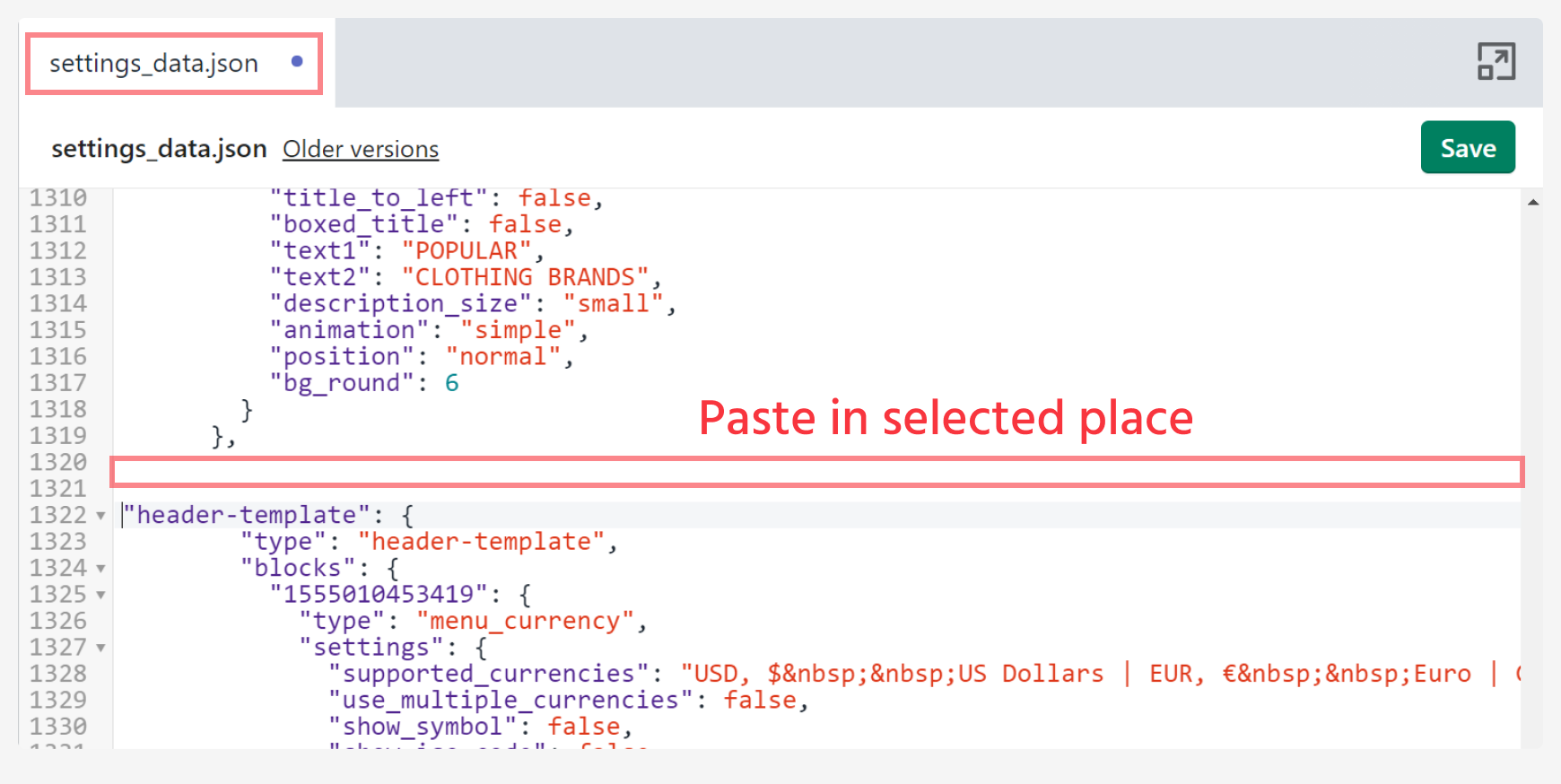Click the bg_round value 6
This screenshot has width=1561, height=784.
pos(452,383)
